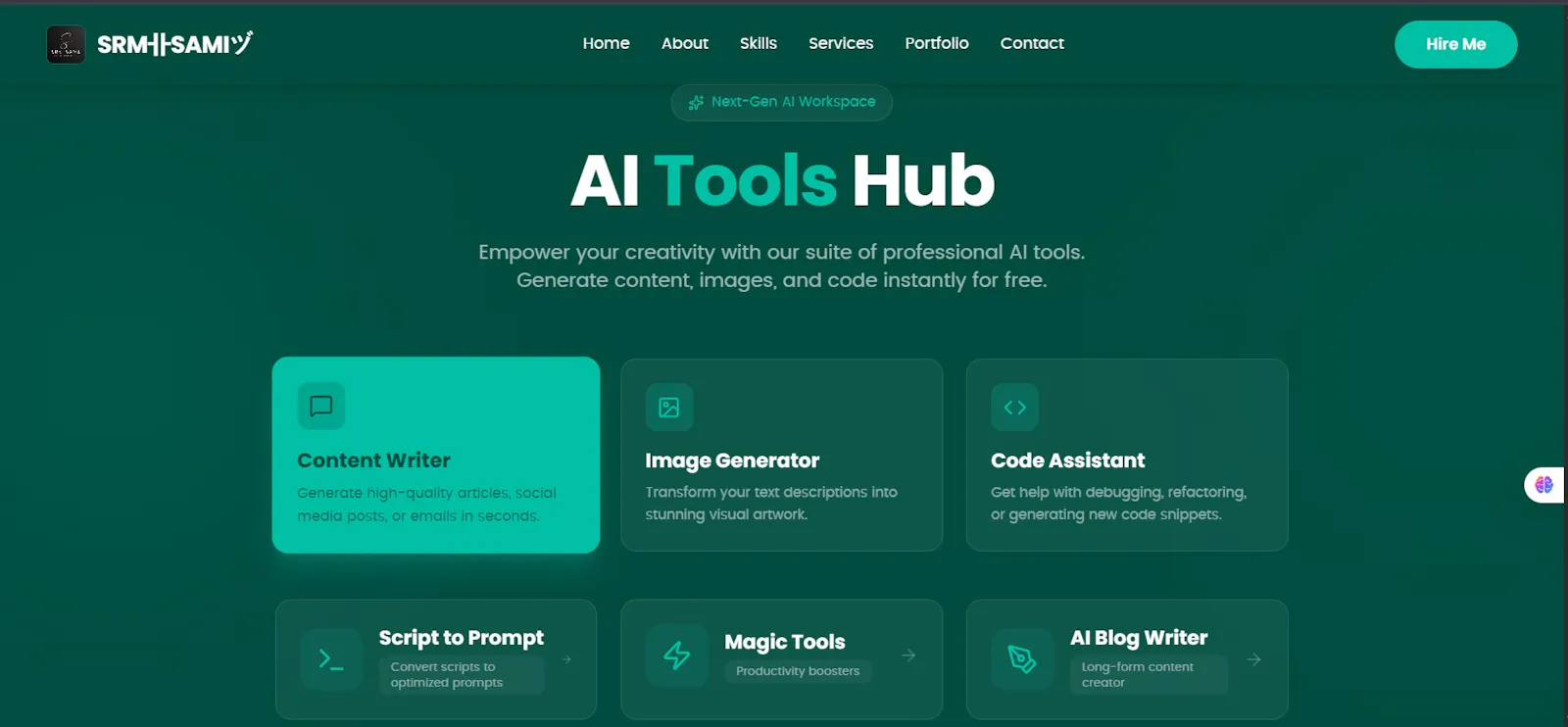Screen dimensions: 1568x727
Task: Click the Hire Me button
Action: [x=1455, y=44]
